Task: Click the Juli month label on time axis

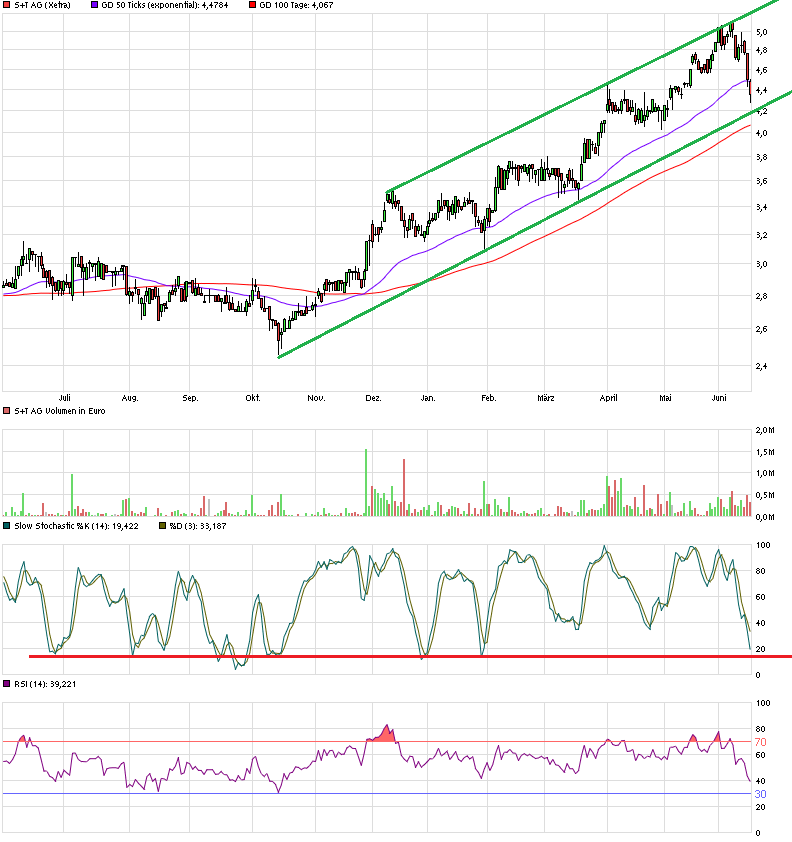Action: (x=66, y=398)
